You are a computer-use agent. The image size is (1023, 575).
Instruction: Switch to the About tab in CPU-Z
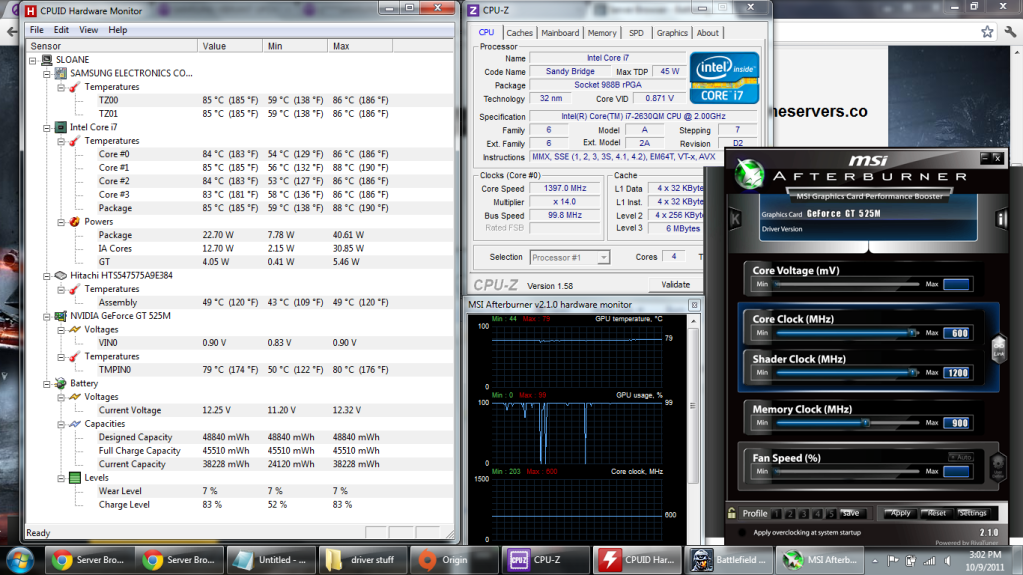(707, 33)
